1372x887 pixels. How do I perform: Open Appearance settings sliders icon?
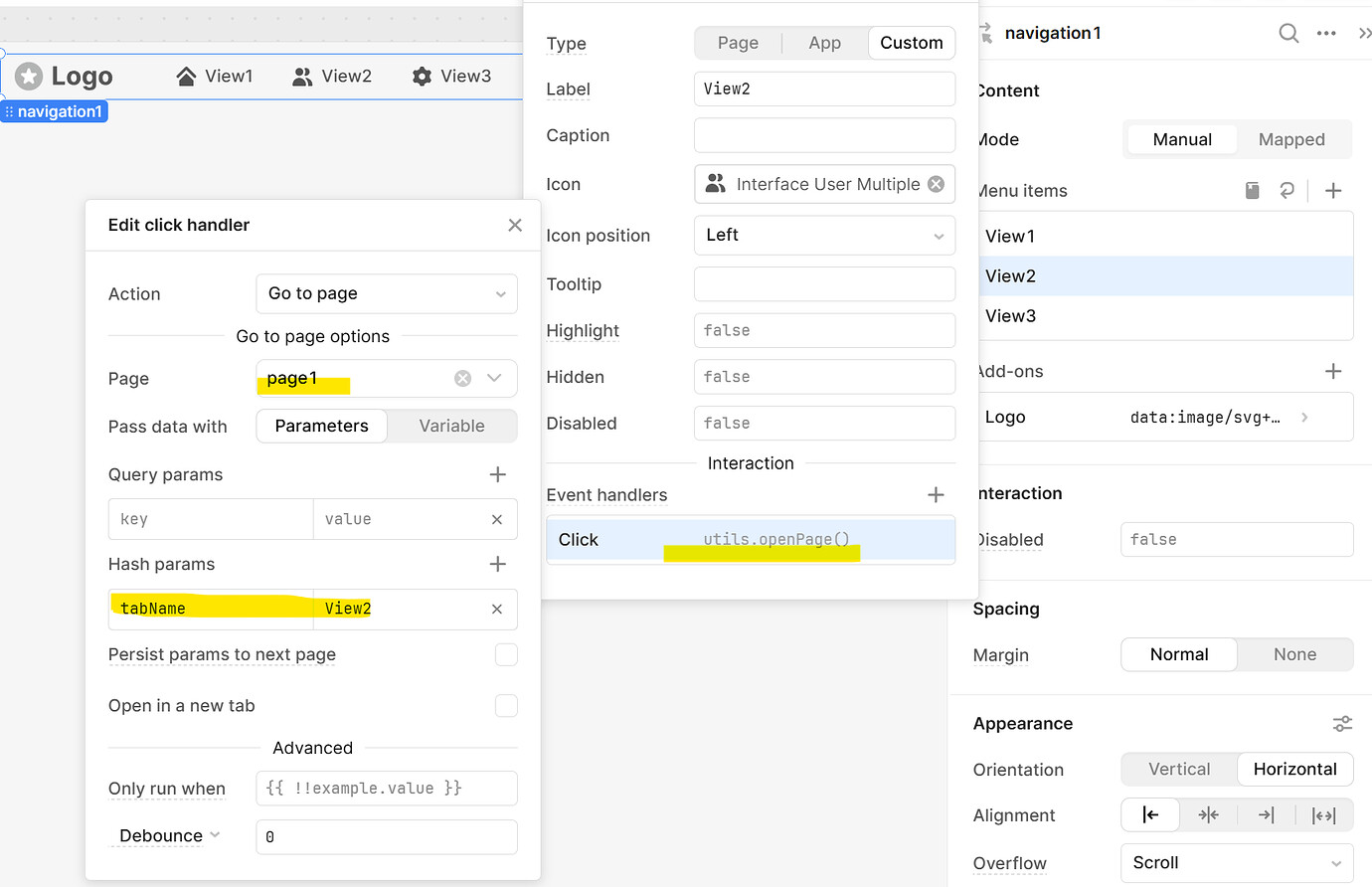pyautogui.click(x=1342, y=724)
